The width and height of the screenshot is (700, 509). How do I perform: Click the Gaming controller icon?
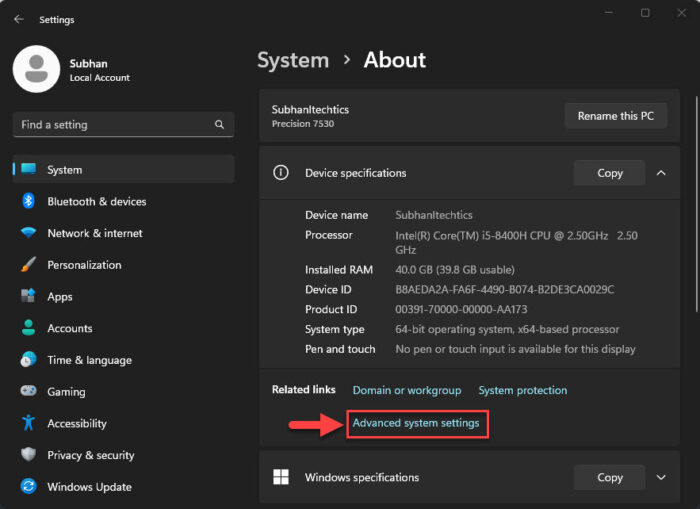click(x=29, y=391)
